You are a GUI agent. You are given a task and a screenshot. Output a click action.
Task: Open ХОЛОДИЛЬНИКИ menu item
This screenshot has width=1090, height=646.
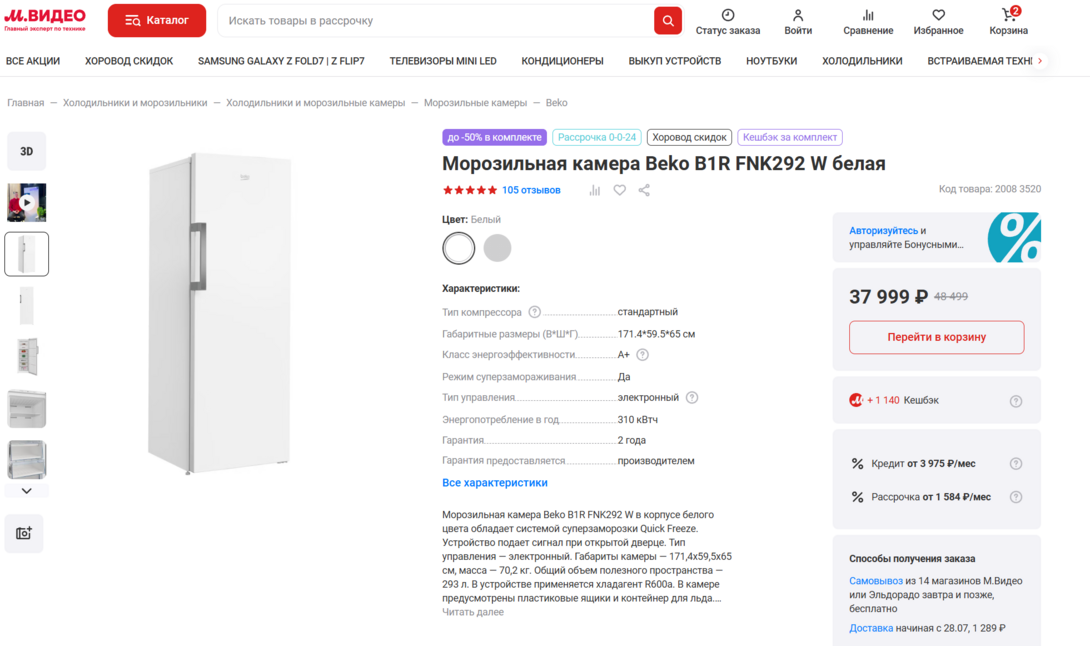tap(862, 61)
